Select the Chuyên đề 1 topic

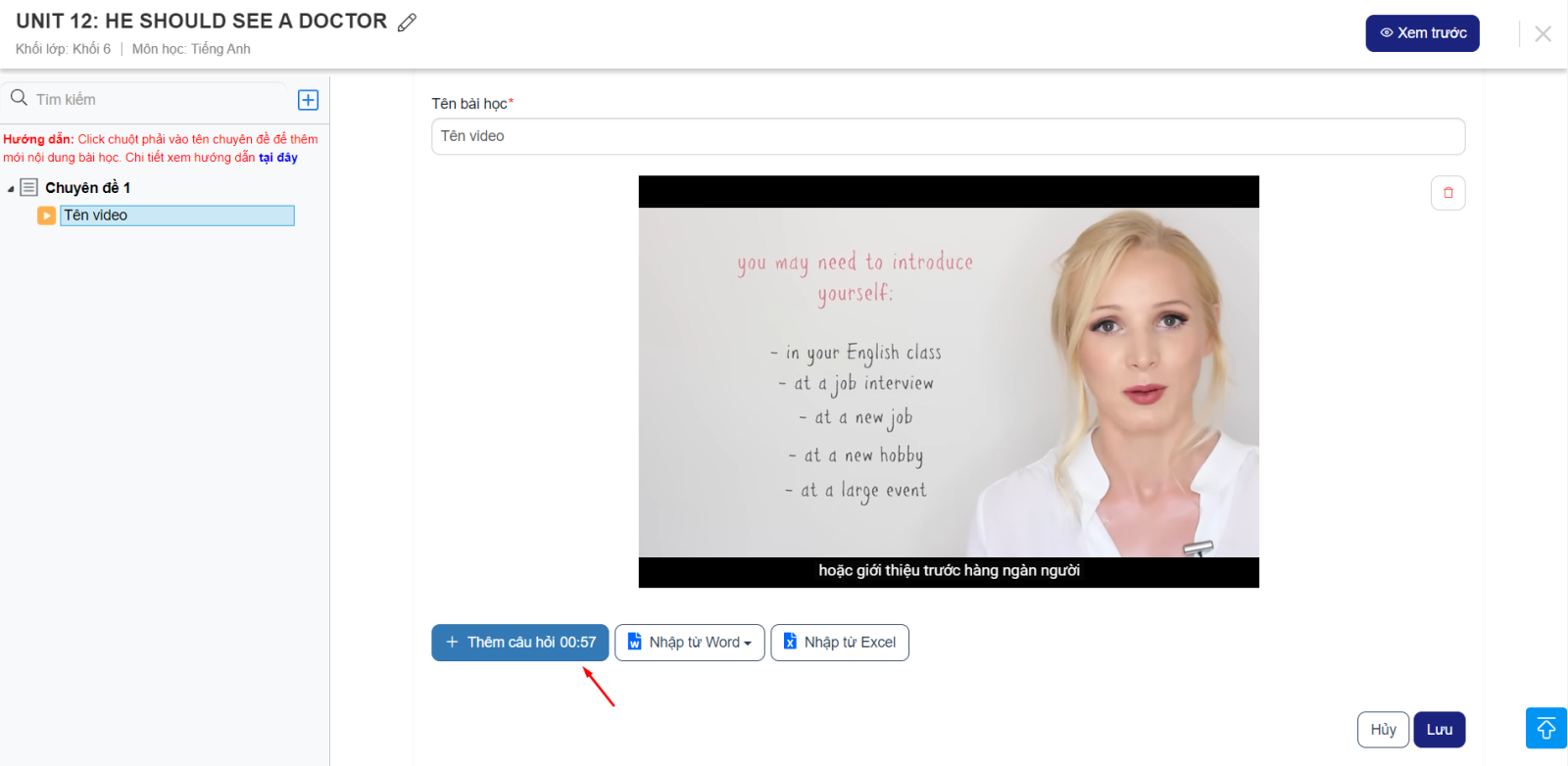point(87,188)
